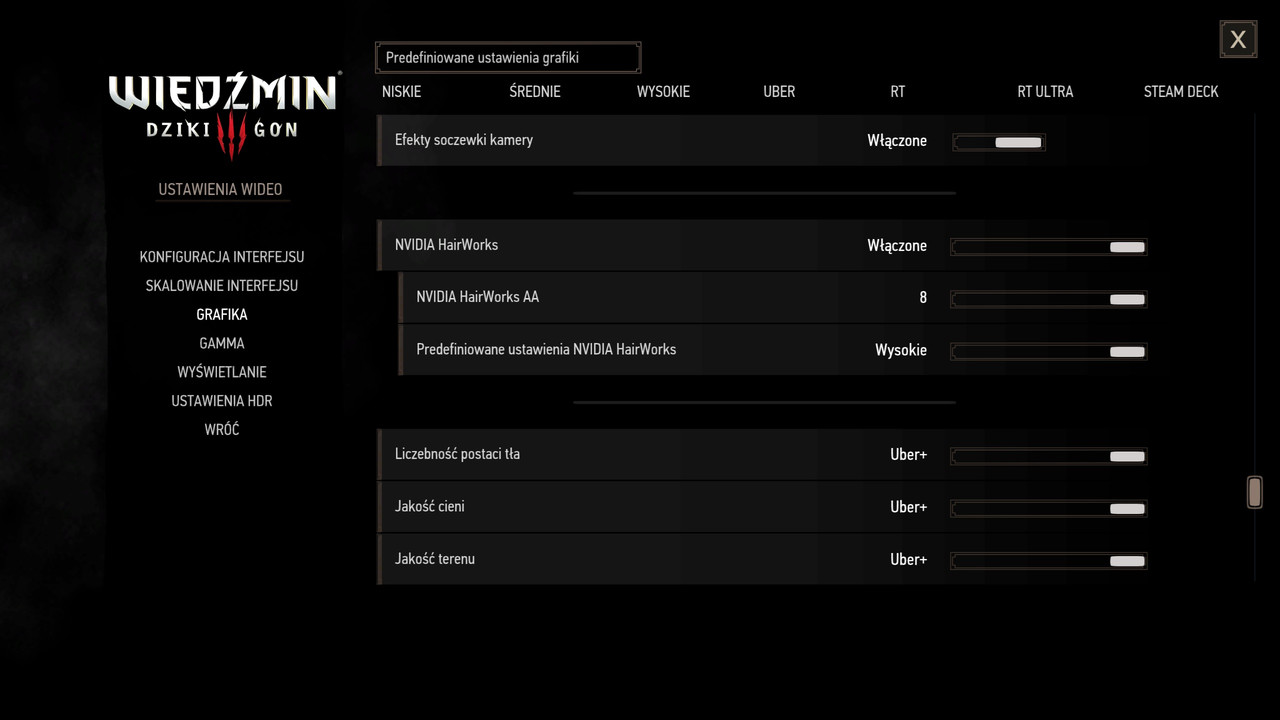Image resolution: width=1280 pixels, height=720 pixels.
Task: Open the GAMMA settings
Action: (222, 343)
